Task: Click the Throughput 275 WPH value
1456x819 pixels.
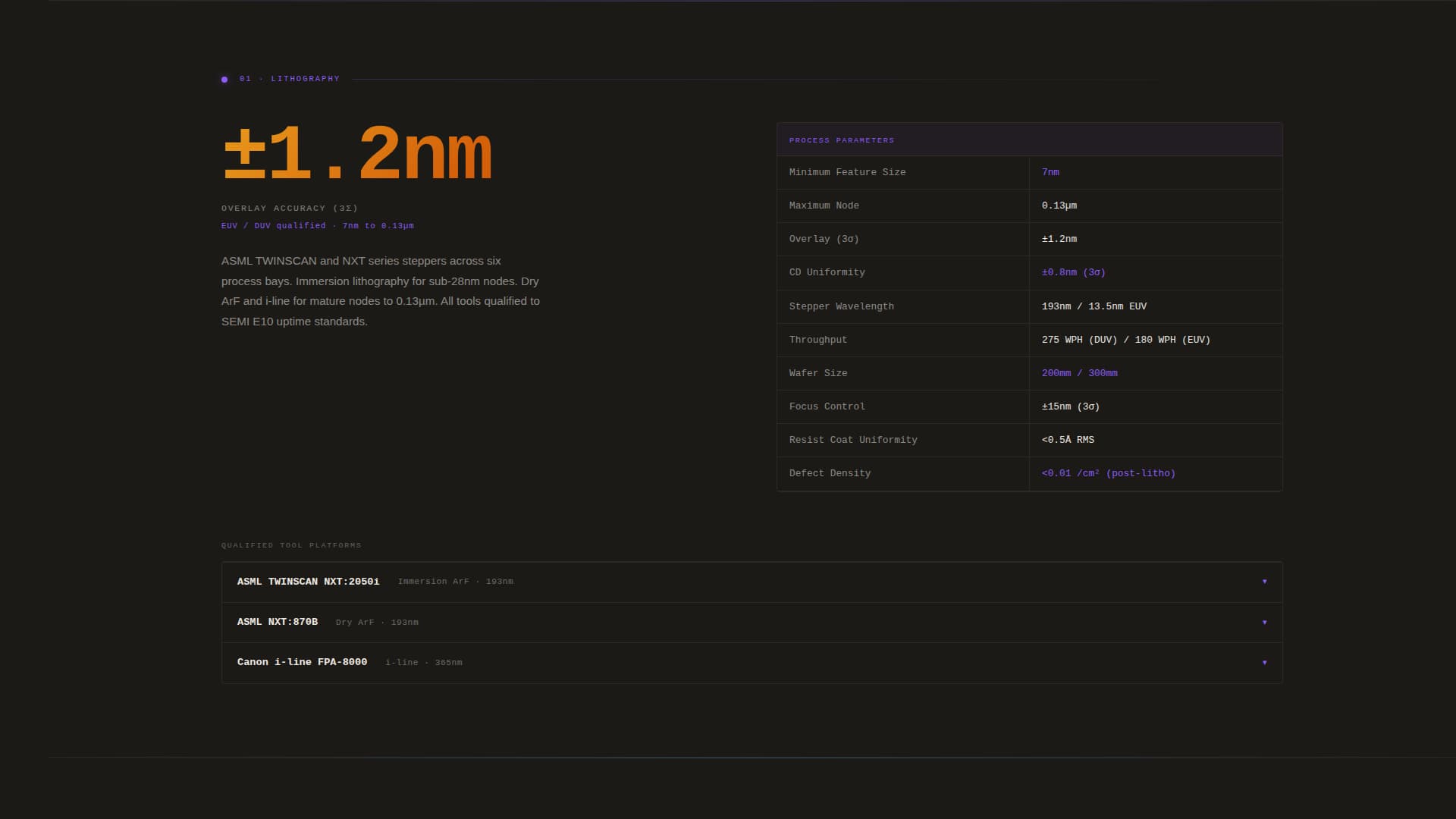Action: [x=1126, y=340]
